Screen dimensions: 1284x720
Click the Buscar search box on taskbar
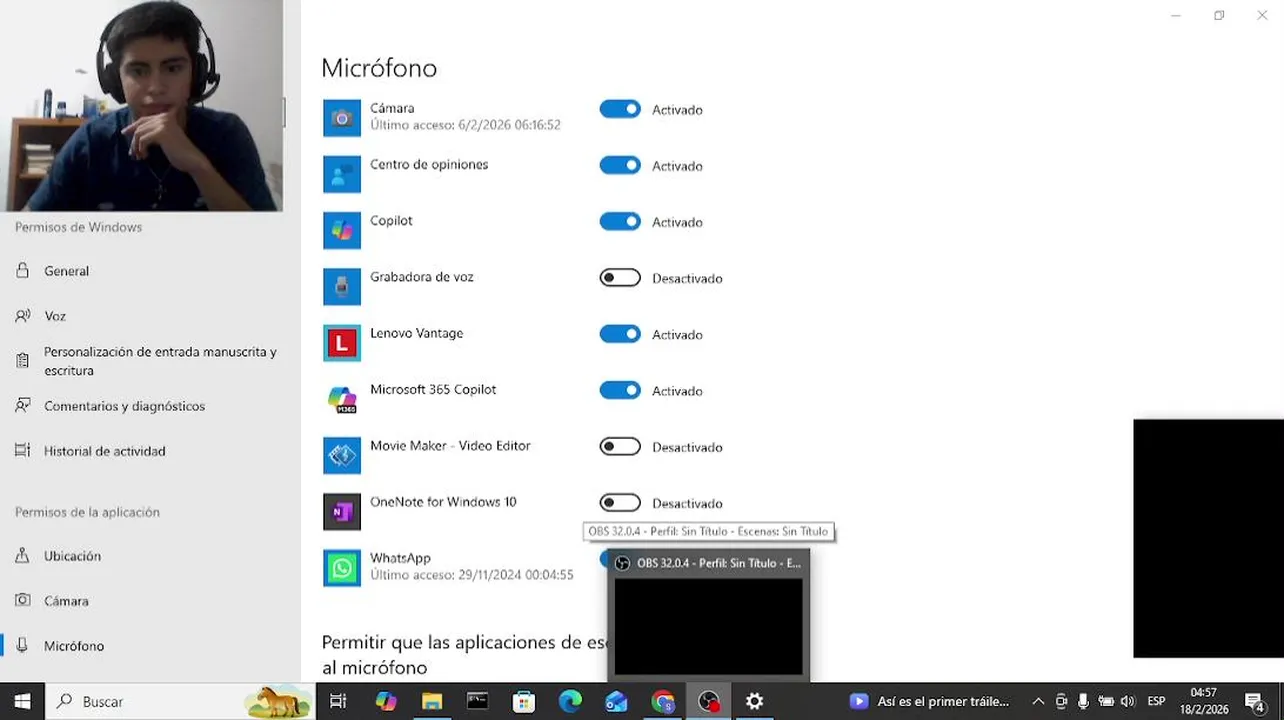[182, 702]
